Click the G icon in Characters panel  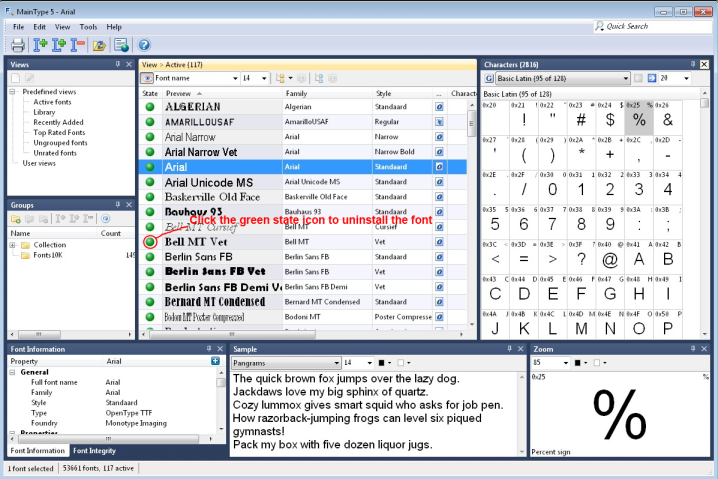(489, 78)
